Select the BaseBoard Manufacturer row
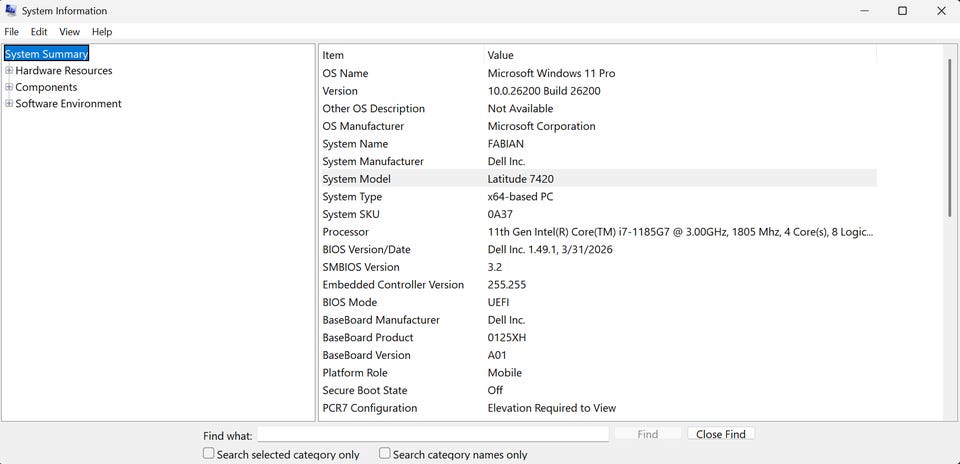Screen dimensions: 960x464 click(598, 320)
